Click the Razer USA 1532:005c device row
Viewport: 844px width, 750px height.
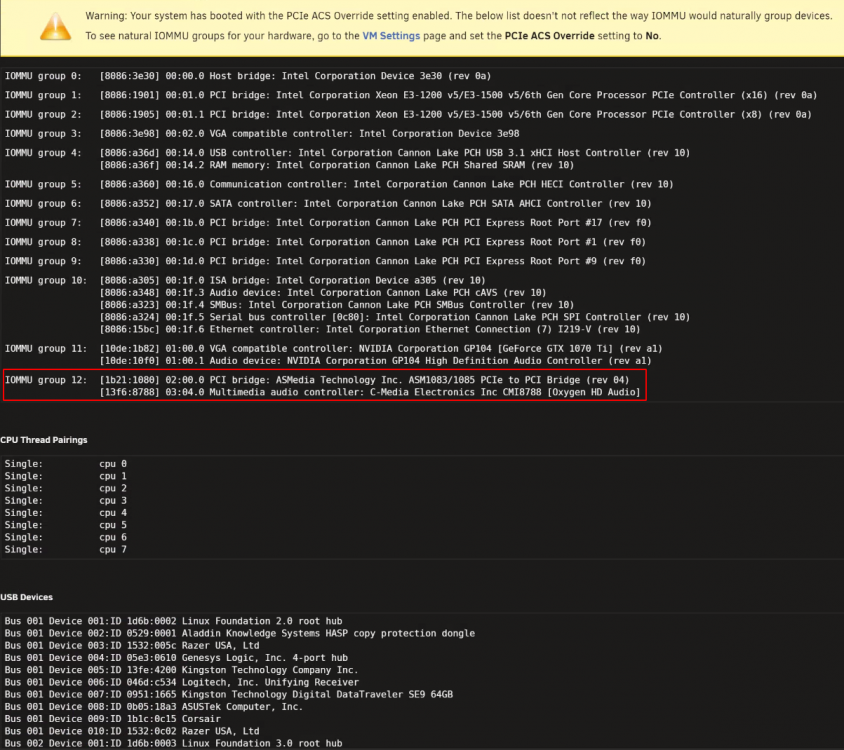pos(132,646)
